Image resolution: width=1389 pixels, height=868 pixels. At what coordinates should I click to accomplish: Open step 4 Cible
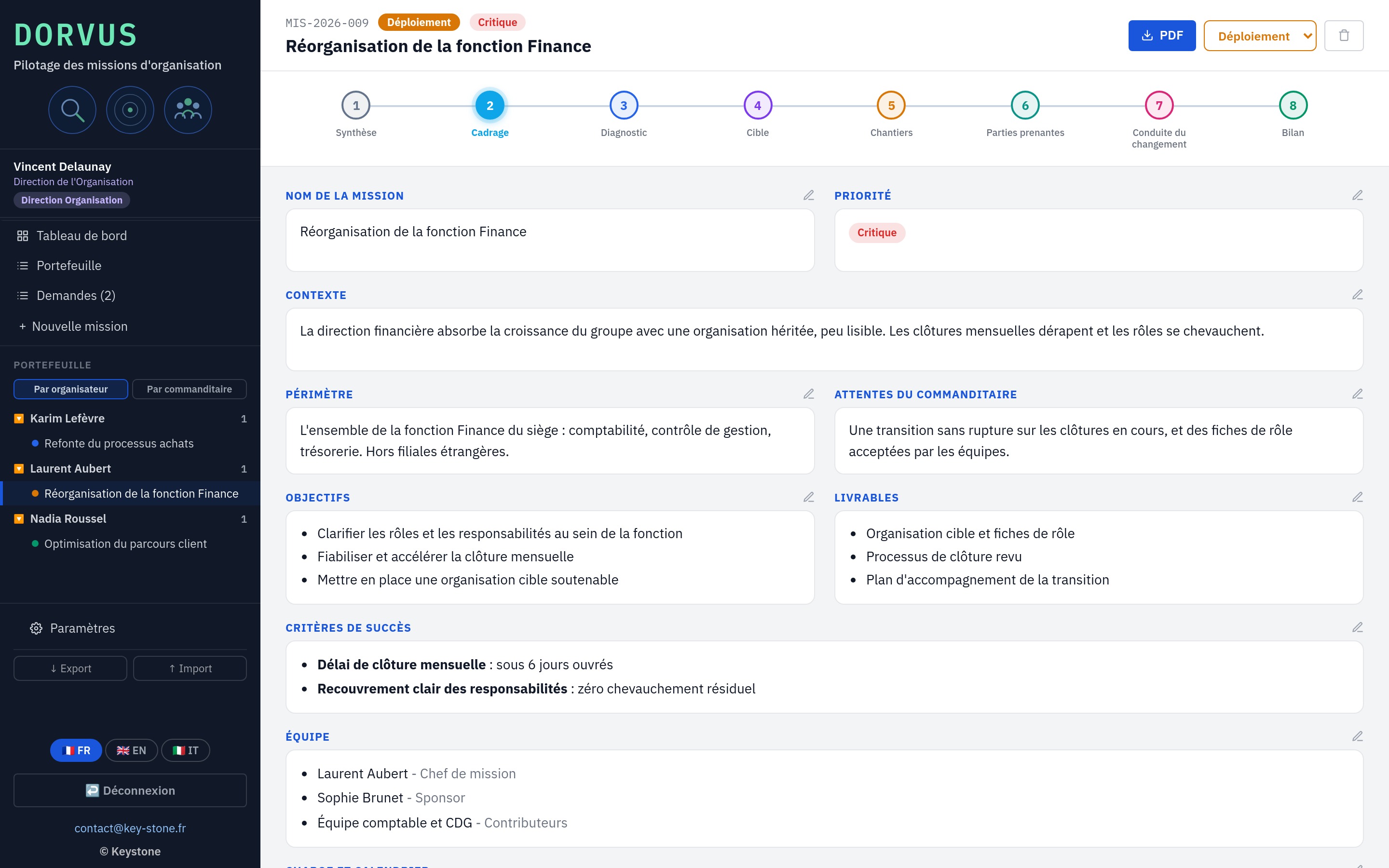[x=758, y=106]
